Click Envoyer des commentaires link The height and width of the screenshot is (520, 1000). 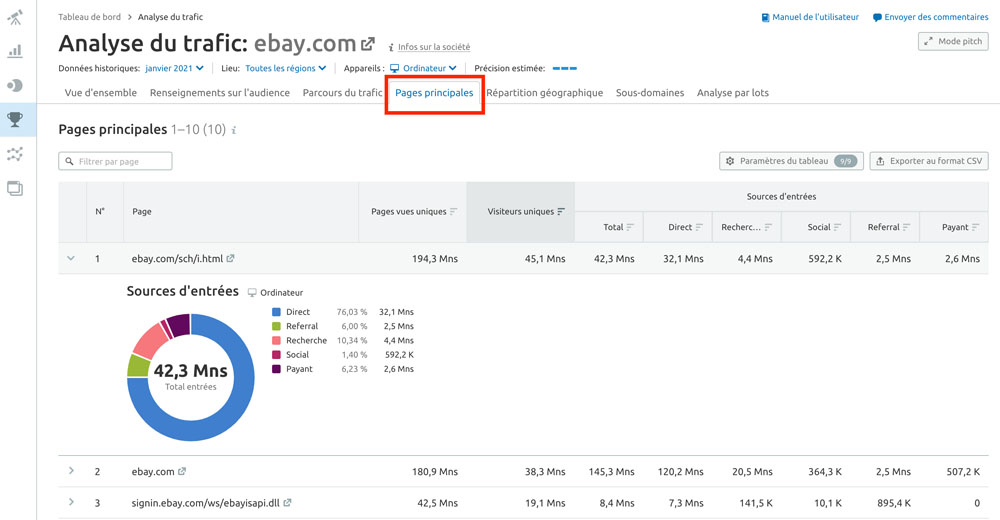click(x=930, y=17)
